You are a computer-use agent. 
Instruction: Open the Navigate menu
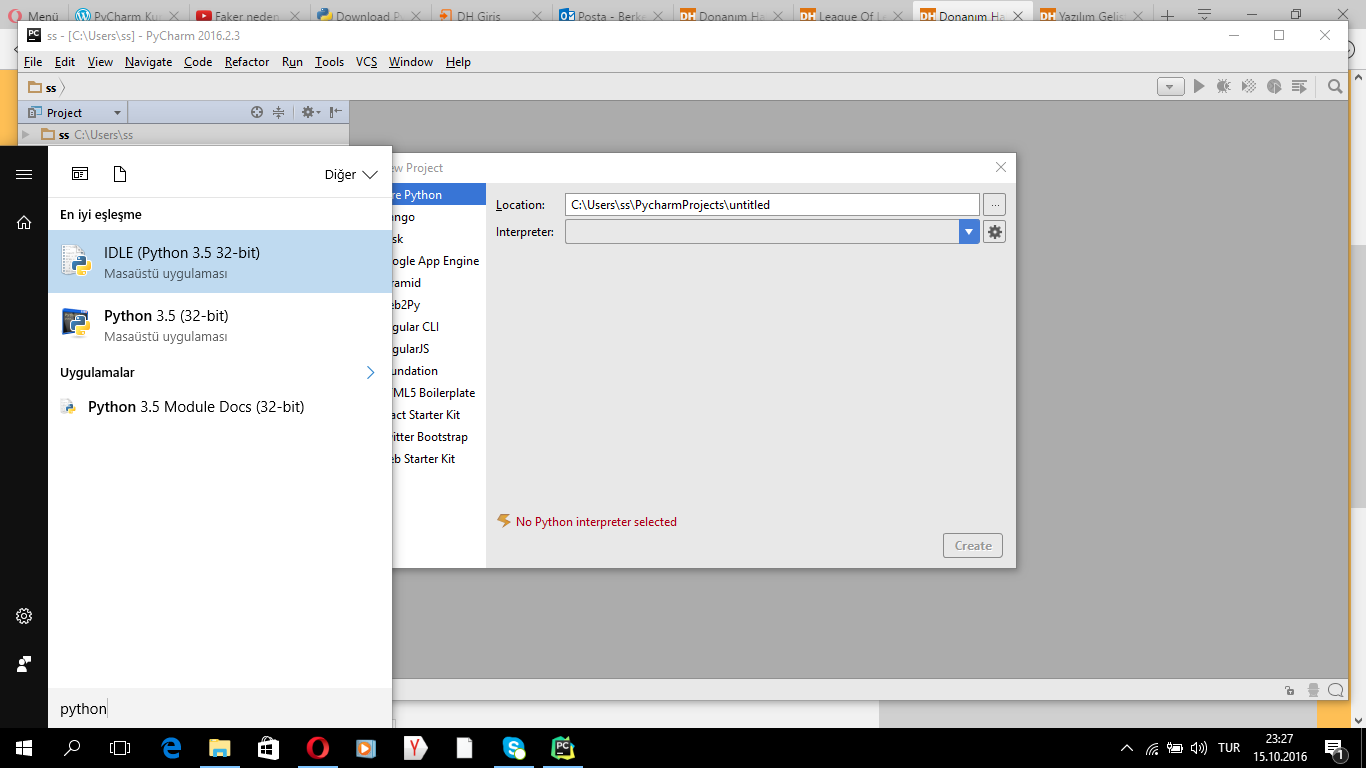(148, 61)
